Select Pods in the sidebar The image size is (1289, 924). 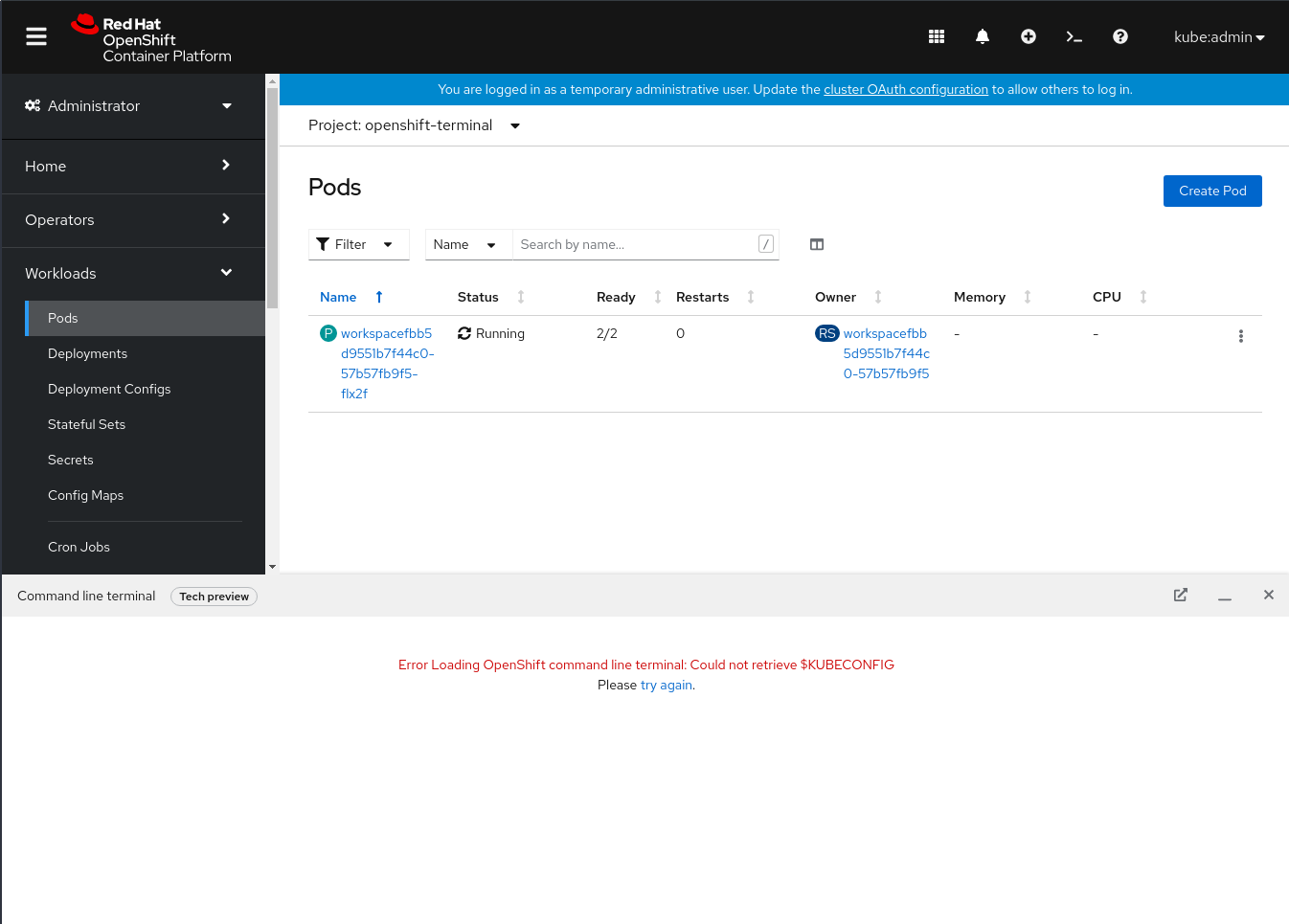pos(145,318)
